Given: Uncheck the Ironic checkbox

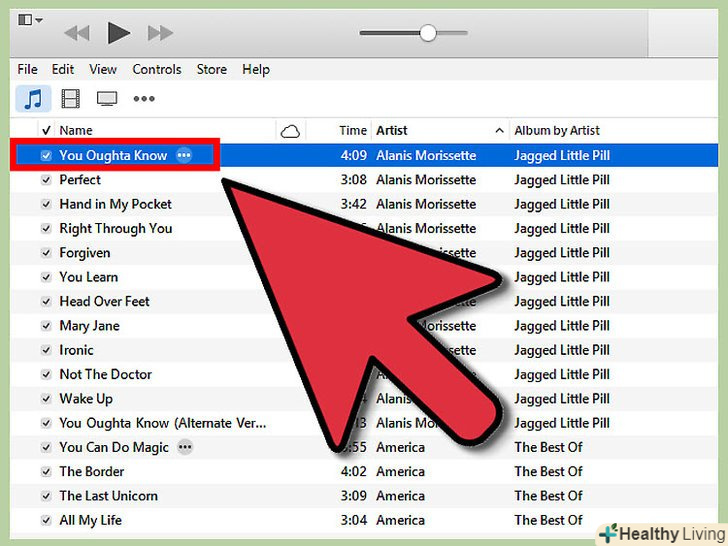Looking at the screenshot, I should tap(46, 350).
